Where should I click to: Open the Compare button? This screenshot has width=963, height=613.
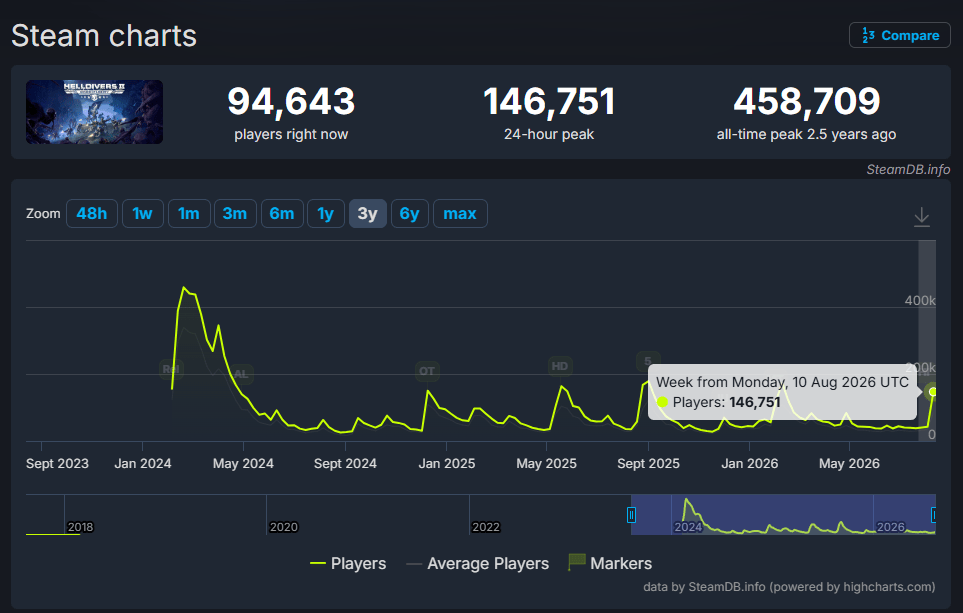[899, 35]
